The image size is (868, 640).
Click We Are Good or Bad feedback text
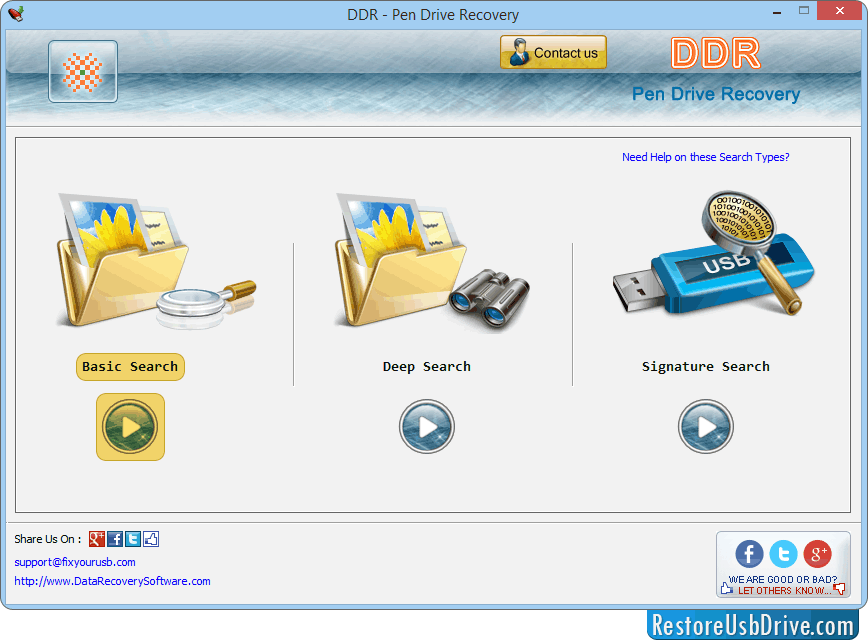pos(783,580)
